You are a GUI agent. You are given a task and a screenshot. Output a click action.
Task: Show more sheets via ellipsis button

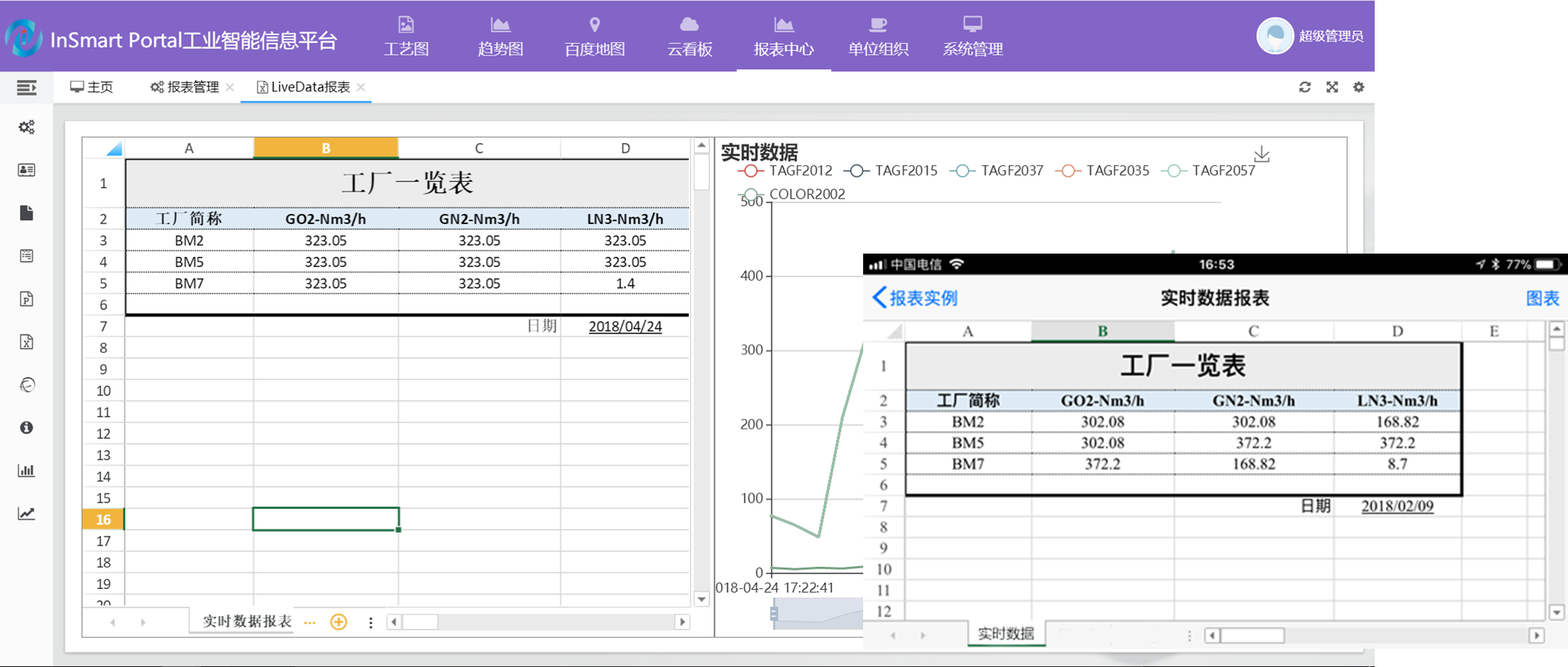point(309,622)
